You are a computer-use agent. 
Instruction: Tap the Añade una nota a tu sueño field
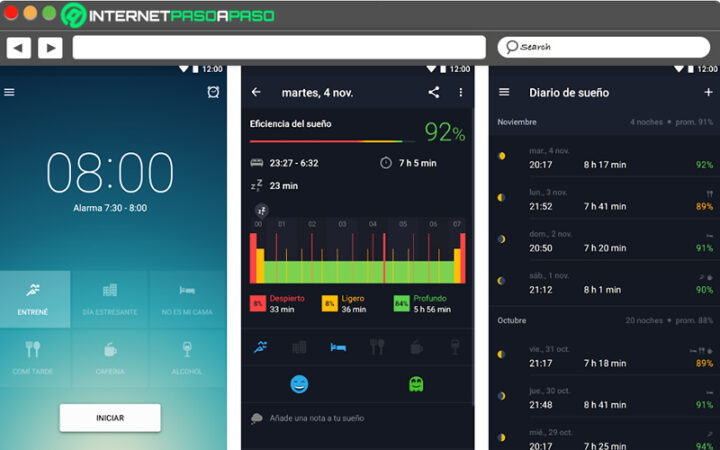click(357, 418)
